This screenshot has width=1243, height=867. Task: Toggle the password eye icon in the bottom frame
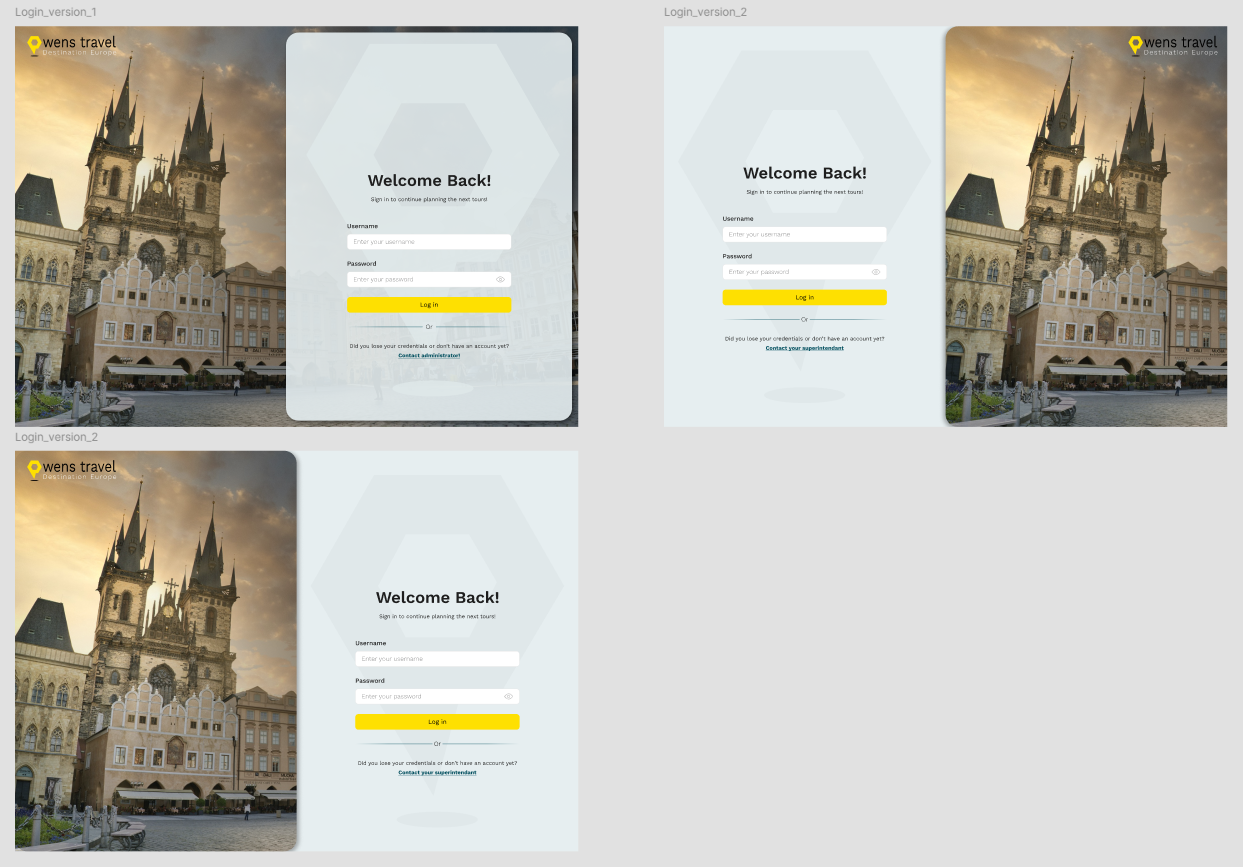(508, 696)
